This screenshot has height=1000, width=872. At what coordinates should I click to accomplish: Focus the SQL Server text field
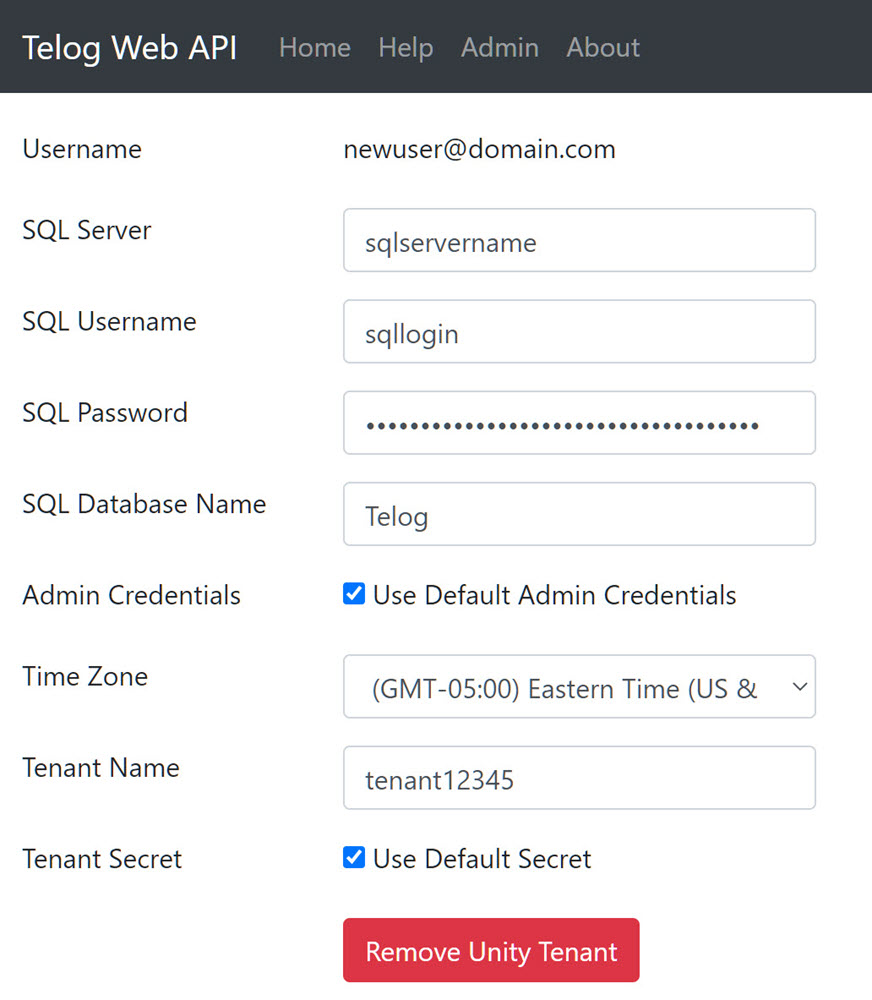click(x=579, y=240)
